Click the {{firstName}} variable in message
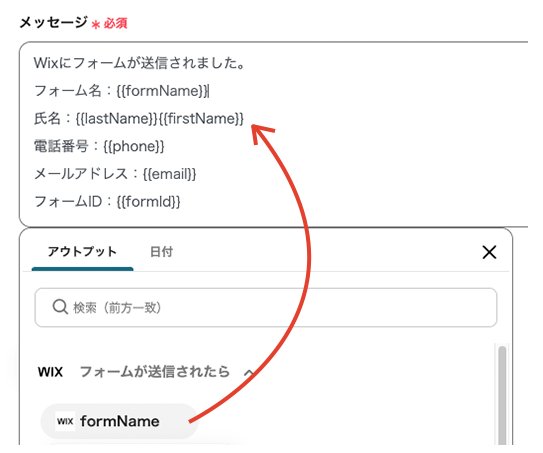Image resolution: width=543 pixels, height=453 pixels. coord(202,118)
